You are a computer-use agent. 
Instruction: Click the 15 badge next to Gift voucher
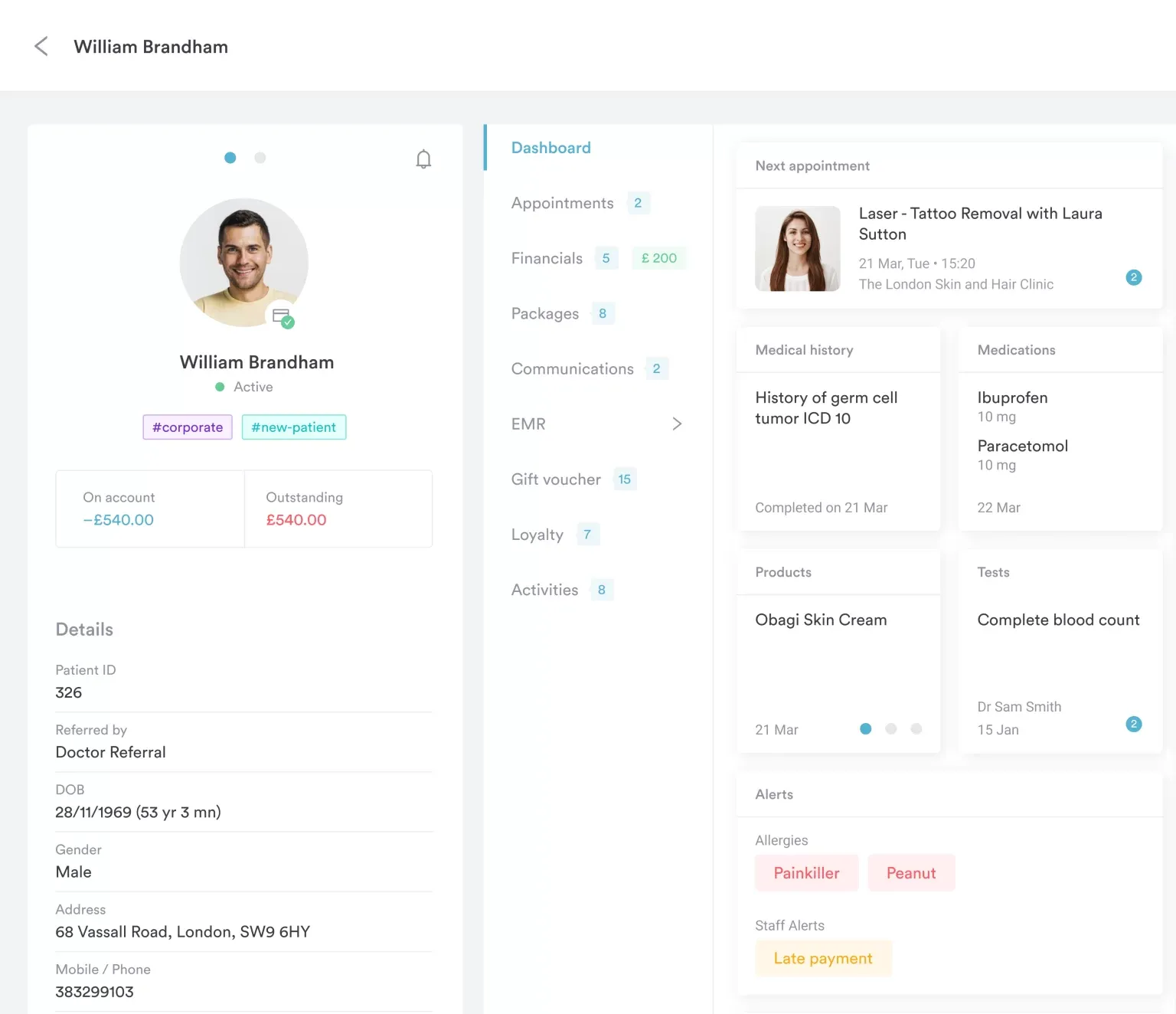tap(624, 479)
